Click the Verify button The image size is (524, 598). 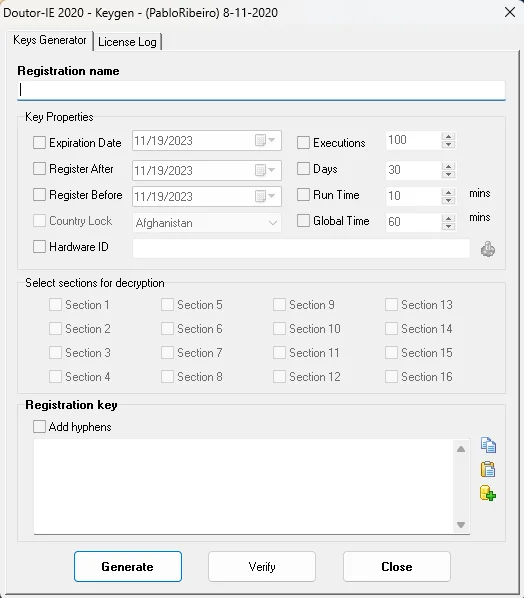pos(262,566)
